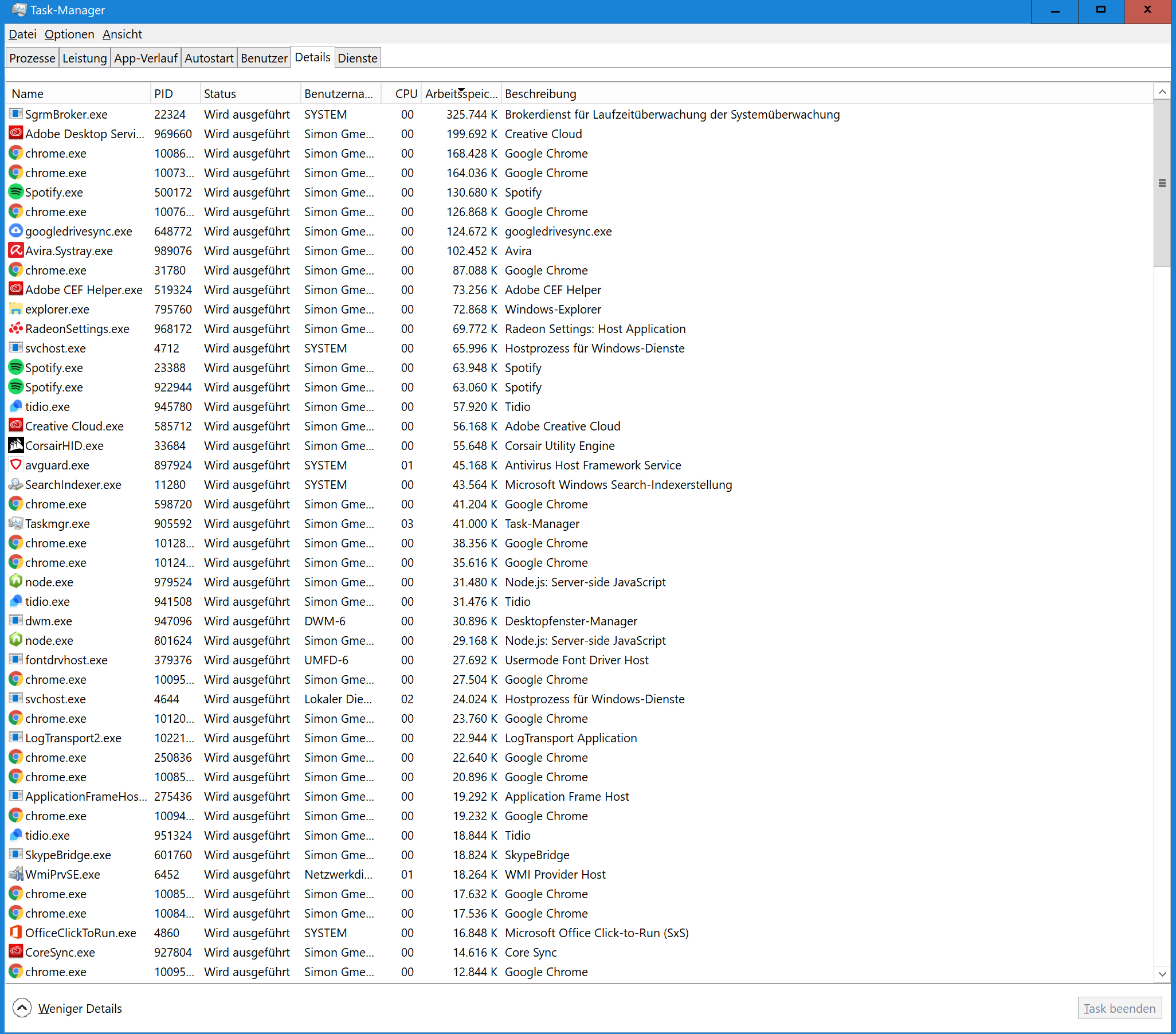Collapse view with Weniger Details arrow
This screenshot has width=1176, height=1034.
point(22,1008)
